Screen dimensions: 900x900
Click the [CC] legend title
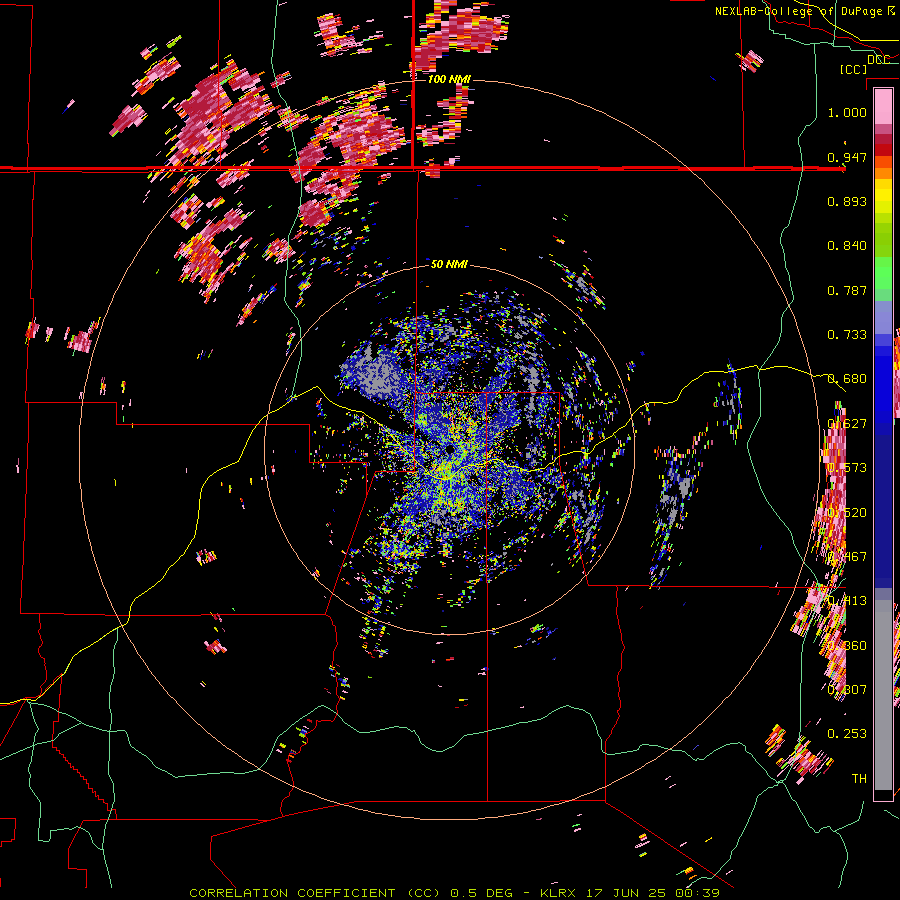854,69
